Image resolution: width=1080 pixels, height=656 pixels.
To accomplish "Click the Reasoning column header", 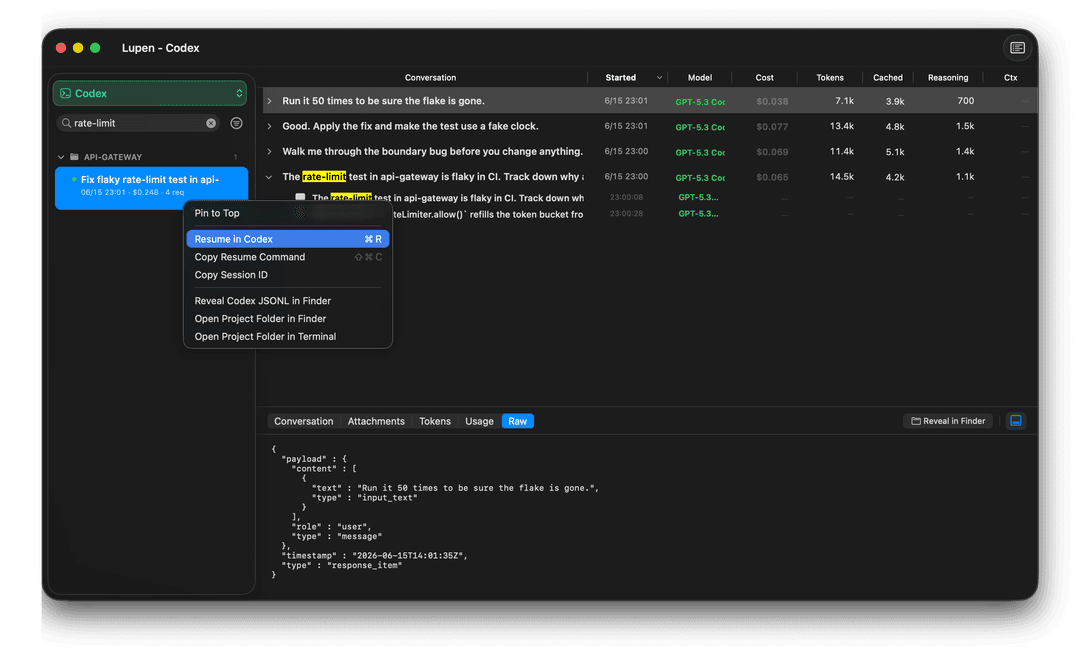I will (x=948, y=78).
